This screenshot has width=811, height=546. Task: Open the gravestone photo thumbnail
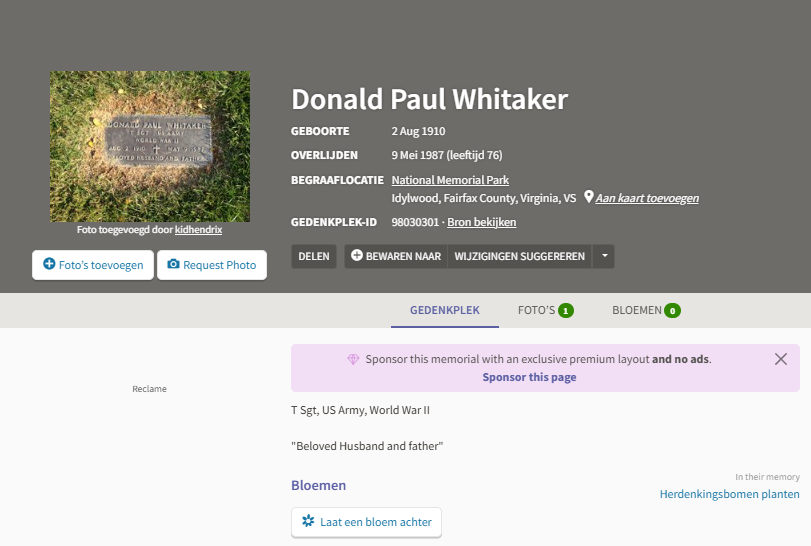click(149, 146)
